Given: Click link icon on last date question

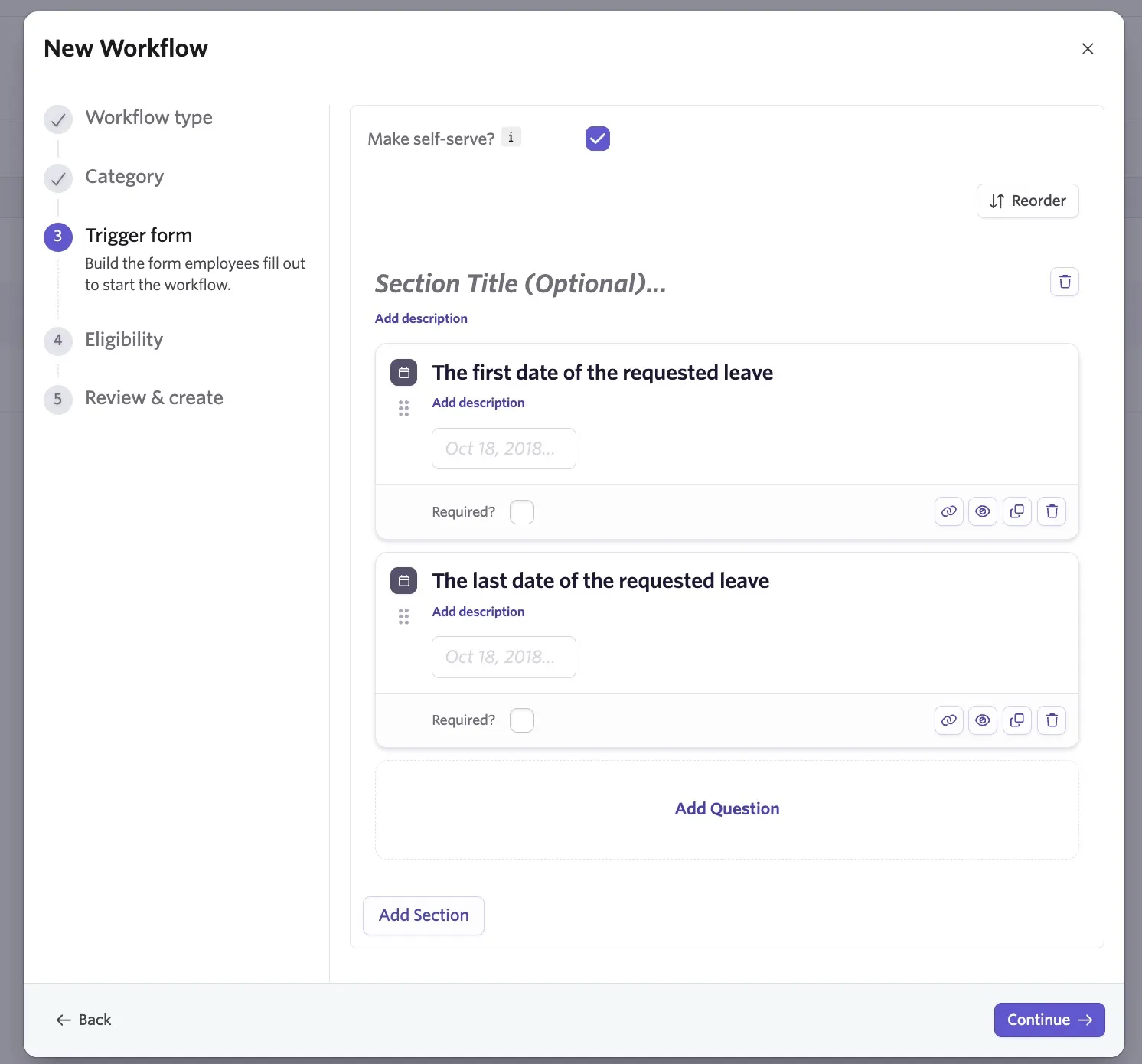Looking at the screenshot, I should click(949, 720).
